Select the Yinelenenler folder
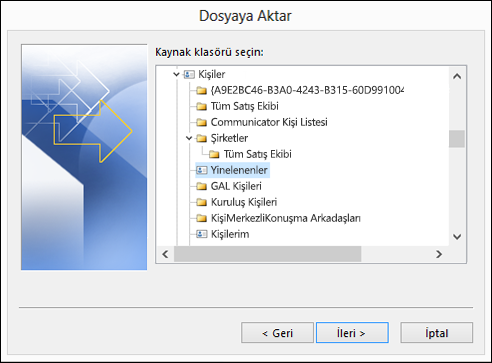 tap(239, 170)
